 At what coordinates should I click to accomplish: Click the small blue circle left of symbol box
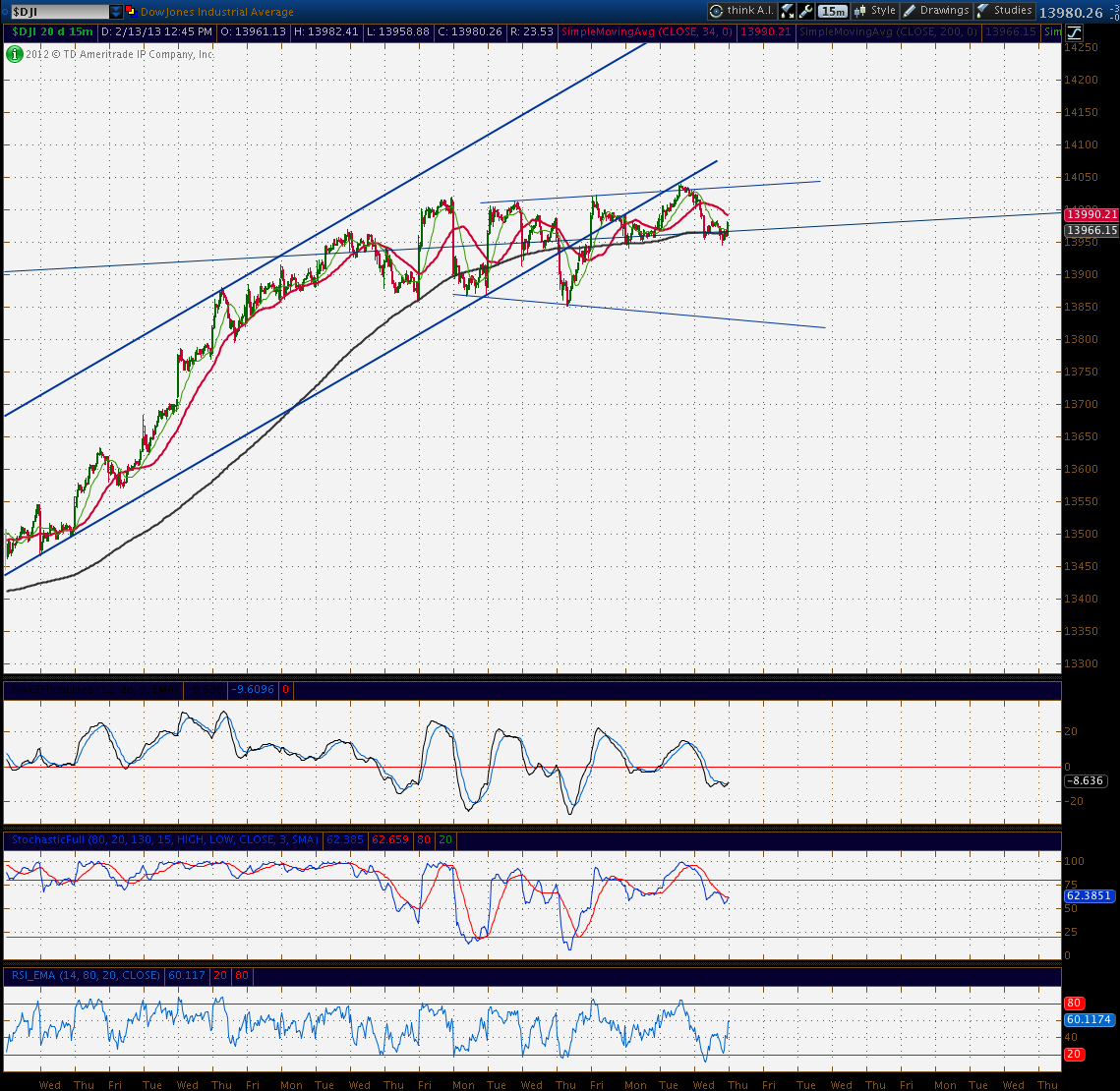(4, 12)
